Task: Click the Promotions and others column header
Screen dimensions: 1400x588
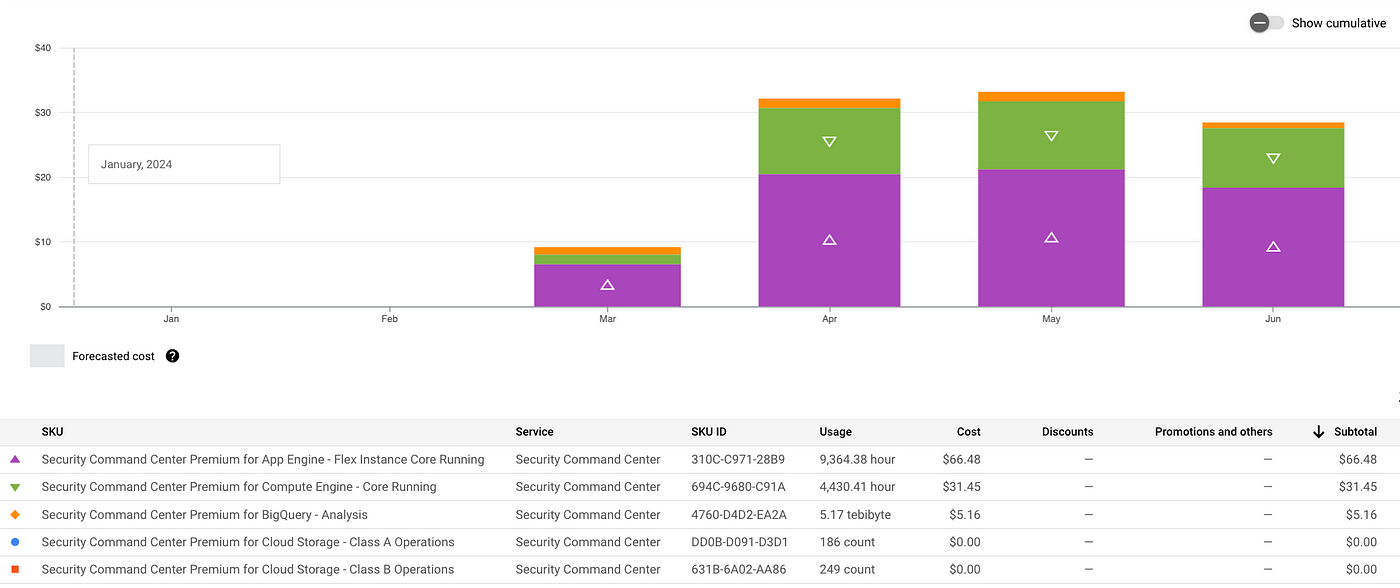Action: coord(1214,432)
